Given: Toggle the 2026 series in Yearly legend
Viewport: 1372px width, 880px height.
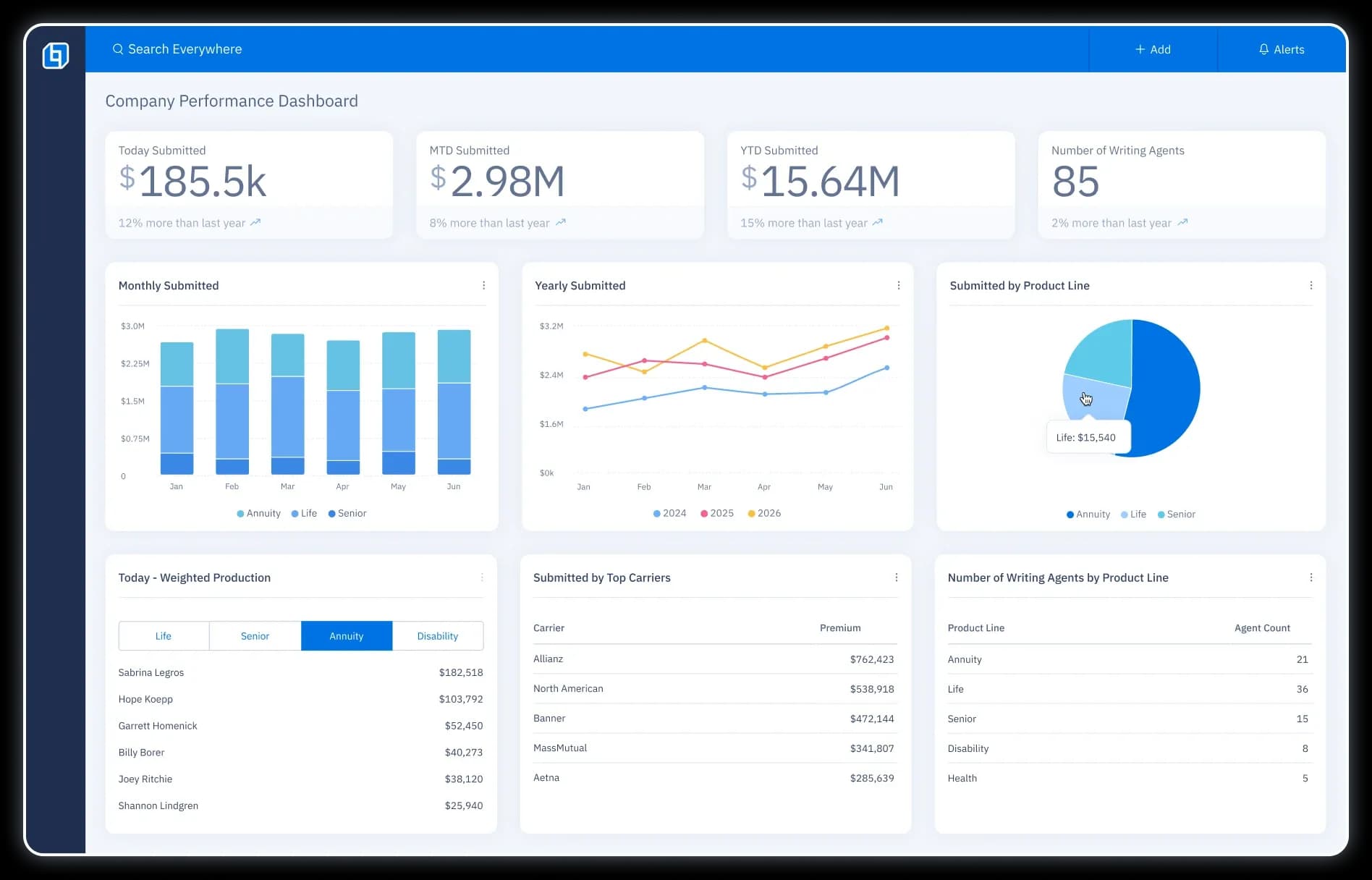Looking at the screenshot, I should point(764,513).
